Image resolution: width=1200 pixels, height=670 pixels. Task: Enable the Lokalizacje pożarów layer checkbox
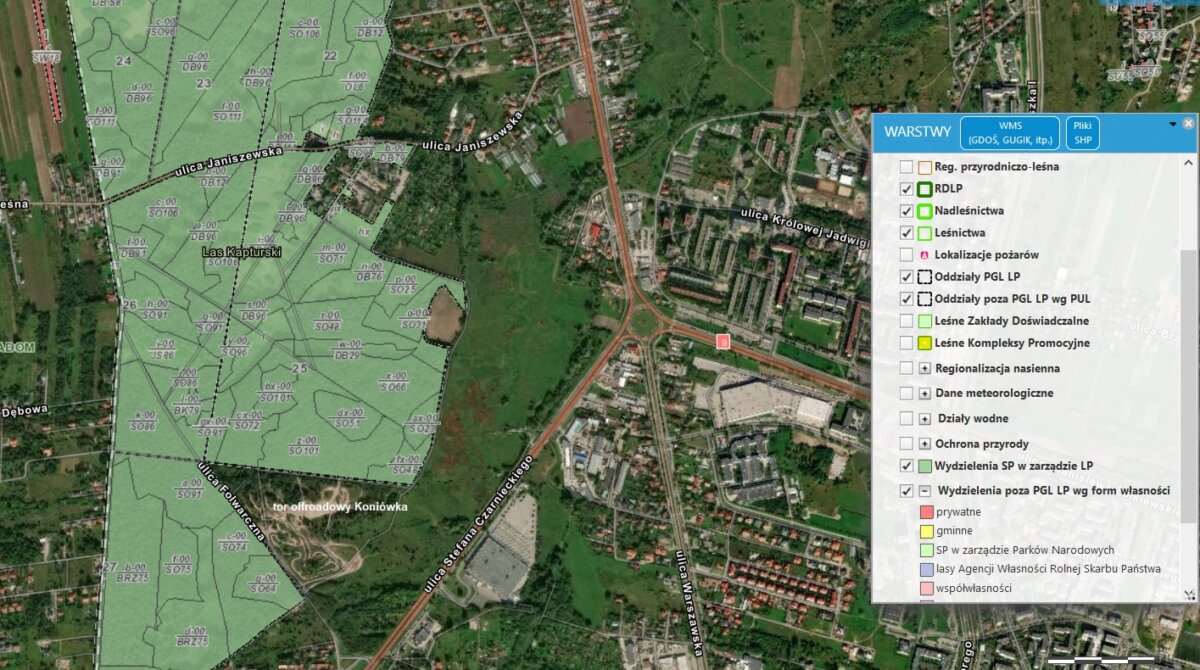click(x=906, y=255)
